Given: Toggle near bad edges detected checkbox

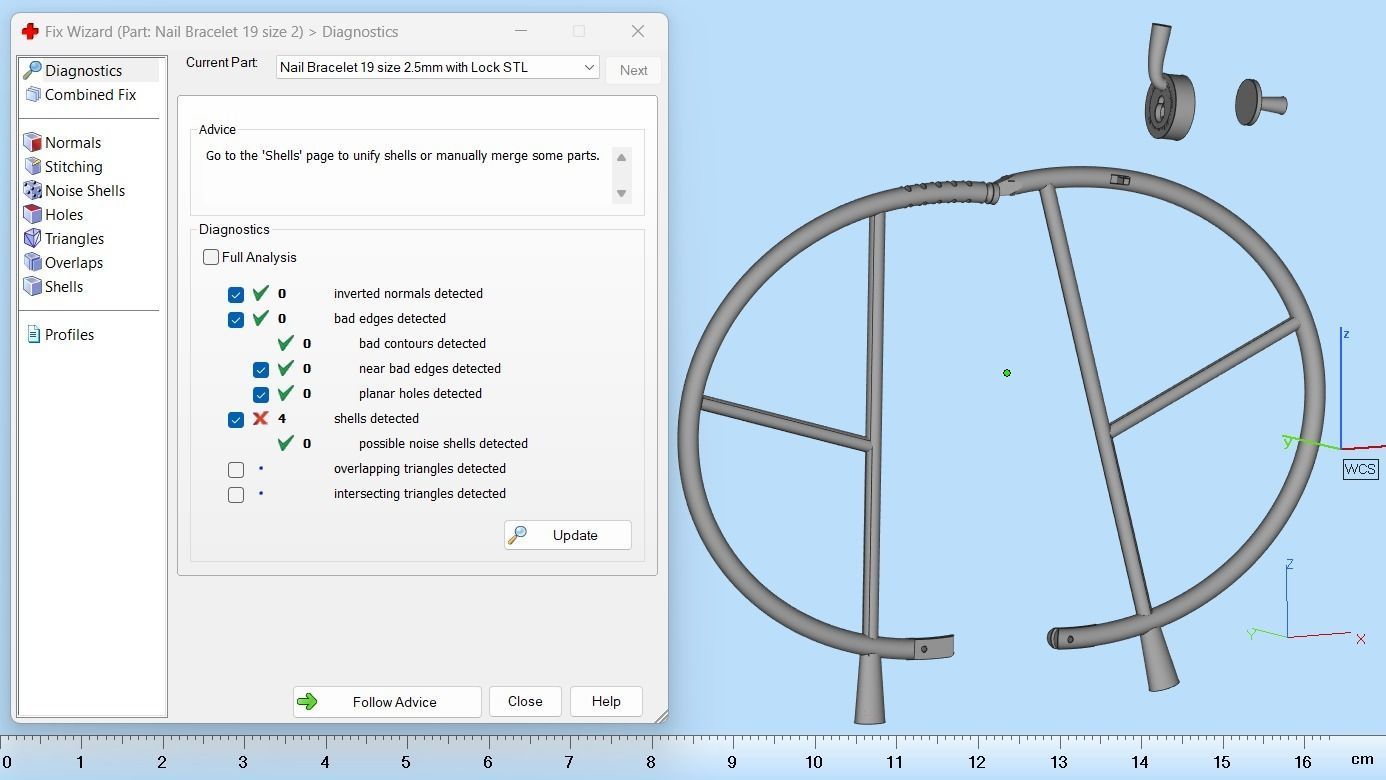Looking at the screenshot, I should (x=261, y=369).
